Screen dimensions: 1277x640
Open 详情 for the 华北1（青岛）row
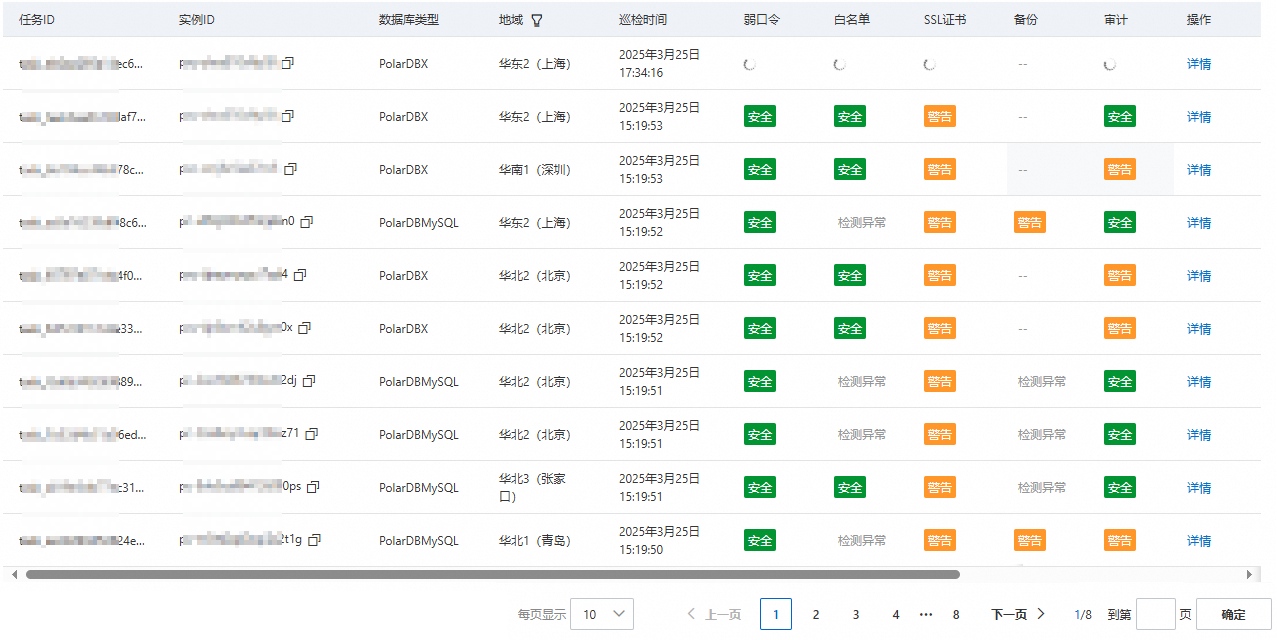pos(1199,541)
